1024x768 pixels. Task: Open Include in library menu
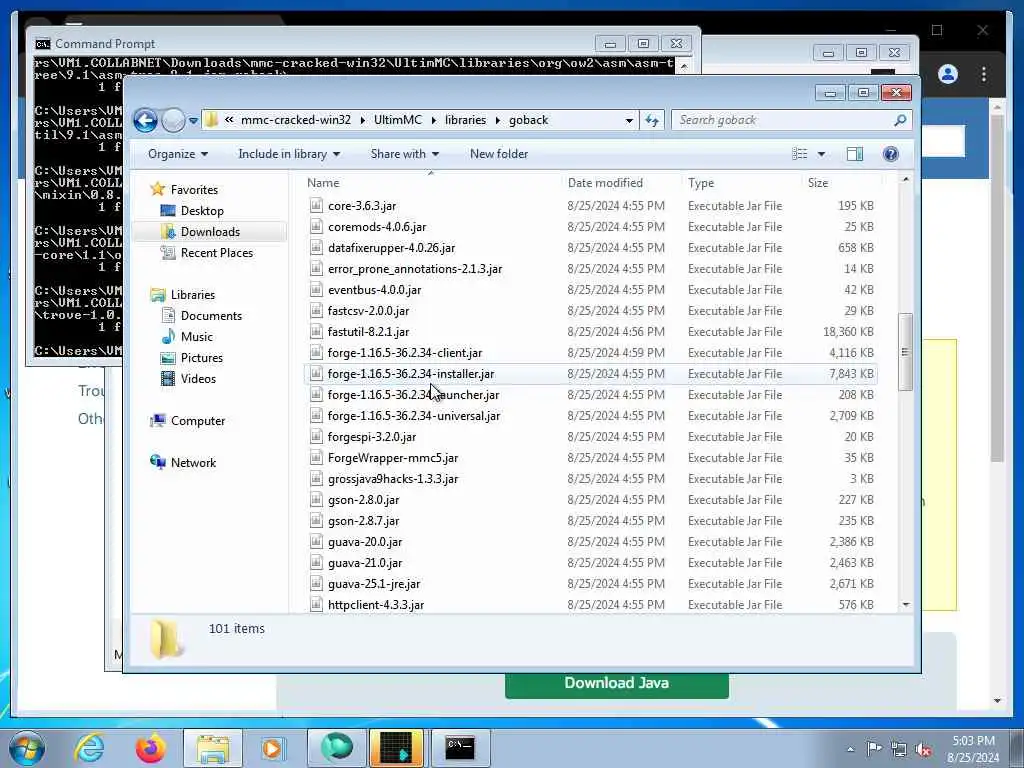click(289, 154)
